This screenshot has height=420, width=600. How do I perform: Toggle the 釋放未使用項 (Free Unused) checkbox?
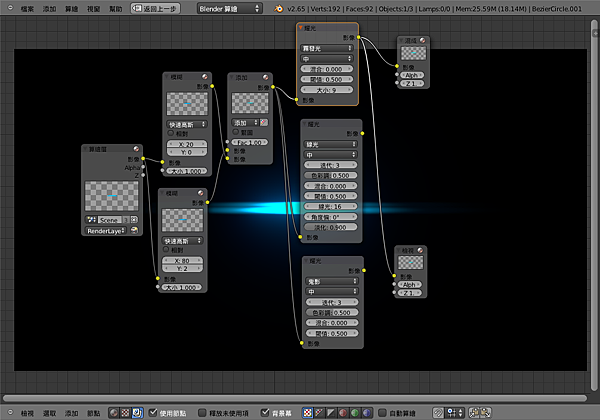coord(202,412)
